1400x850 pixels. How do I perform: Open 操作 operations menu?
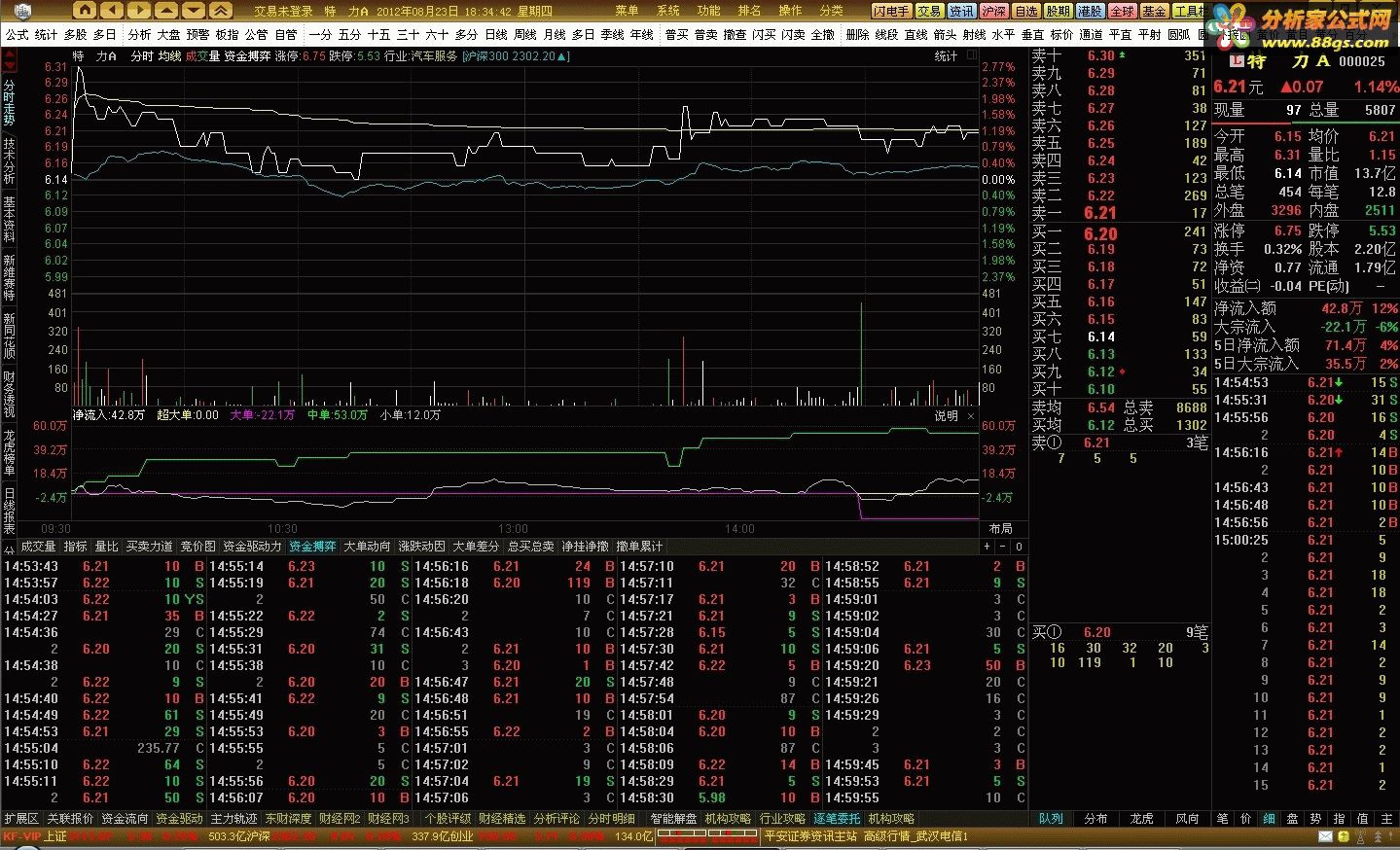791,11
